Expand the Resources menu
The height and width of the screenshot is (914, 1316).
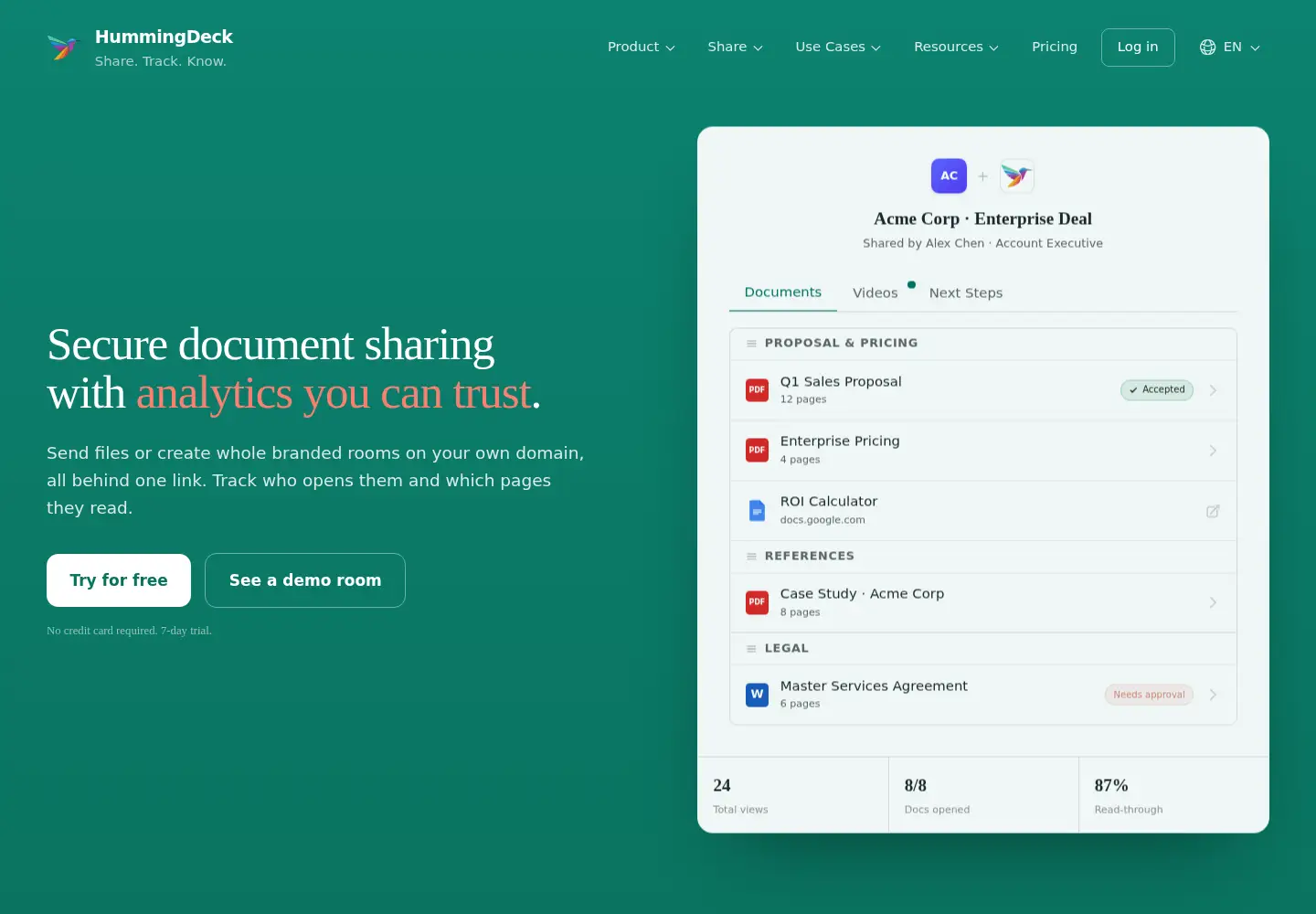(x=956, y=47)
